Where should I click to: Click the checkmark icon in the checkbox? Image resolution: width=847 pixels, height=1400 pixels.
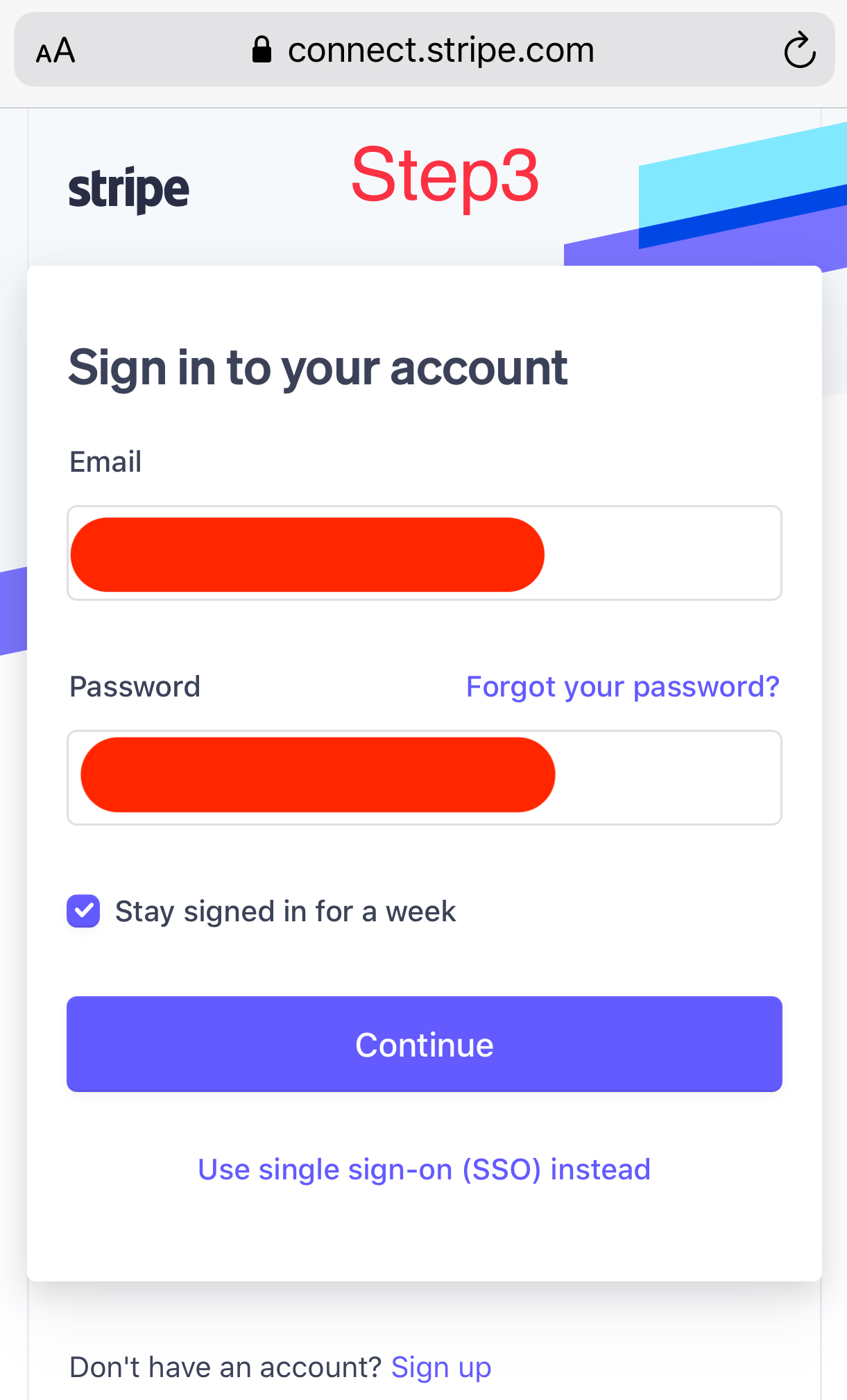[x=83, y=911]
